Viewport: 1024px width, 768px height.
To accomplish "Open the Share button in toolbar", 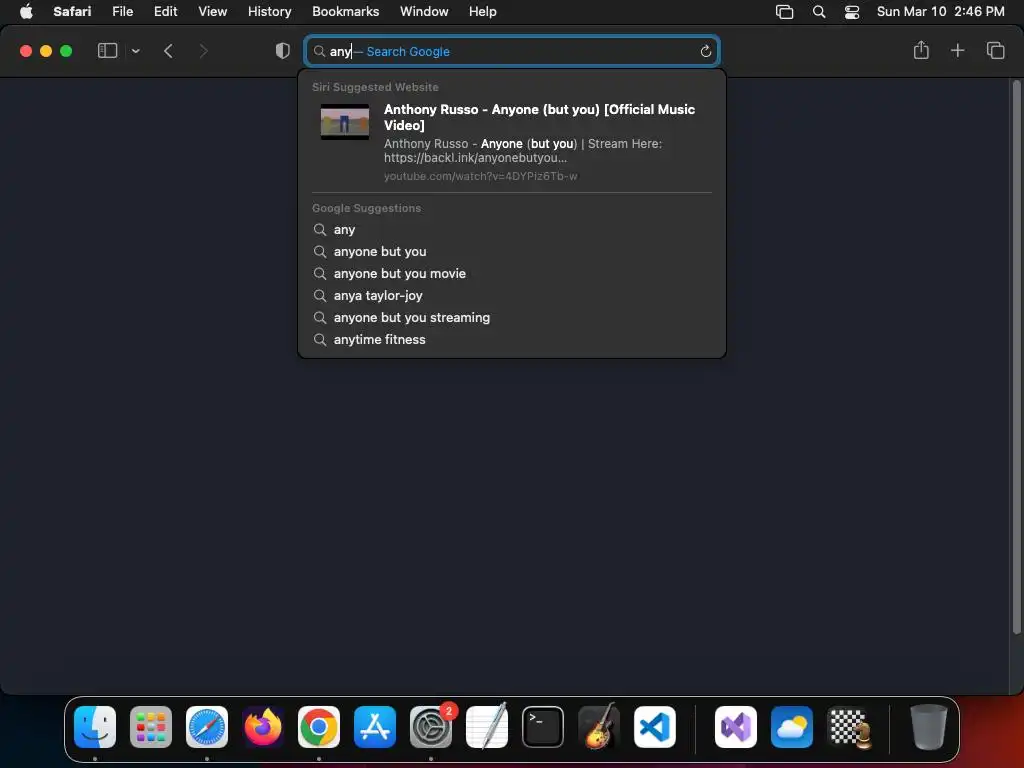I will 921,50.
